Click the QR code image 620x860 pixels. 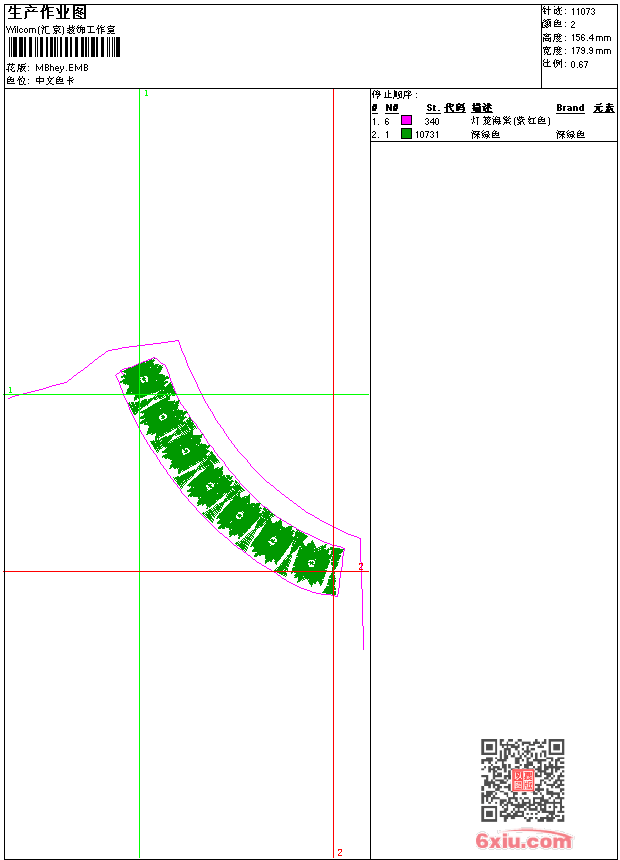click(523, 780)
